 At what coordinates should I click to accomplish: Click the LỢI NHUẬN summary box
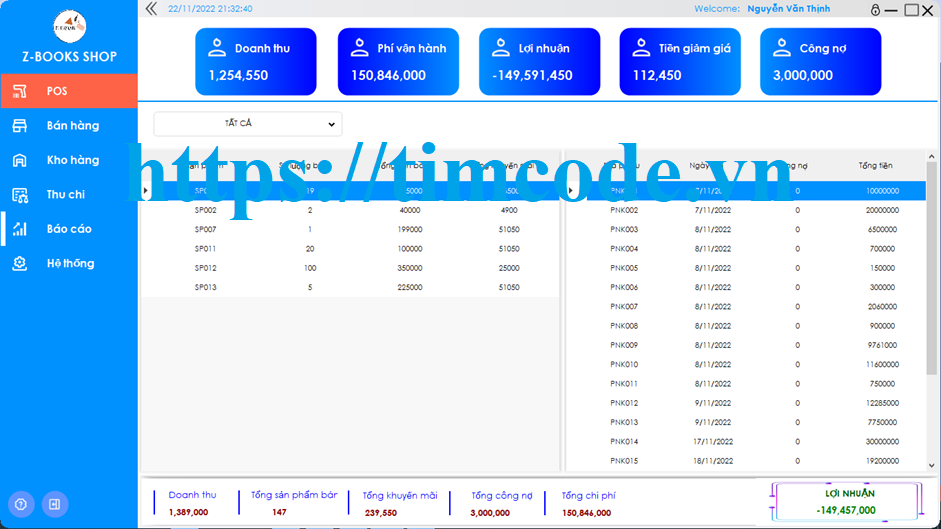846,501
